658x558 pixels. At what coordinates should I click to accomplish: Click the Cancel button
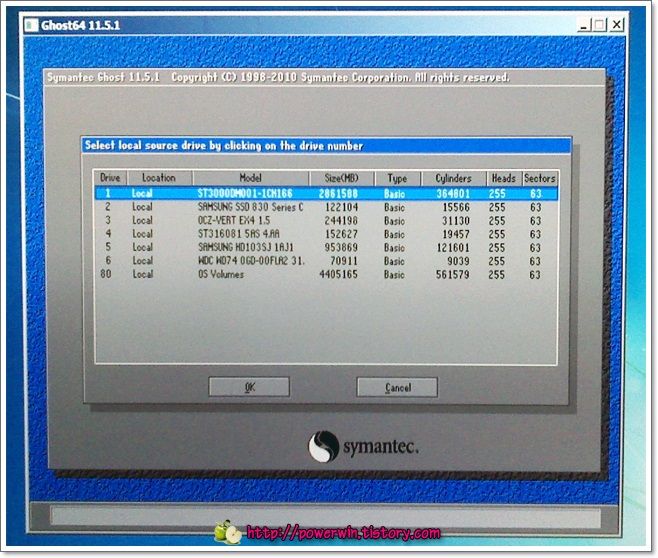click(397, 387)
